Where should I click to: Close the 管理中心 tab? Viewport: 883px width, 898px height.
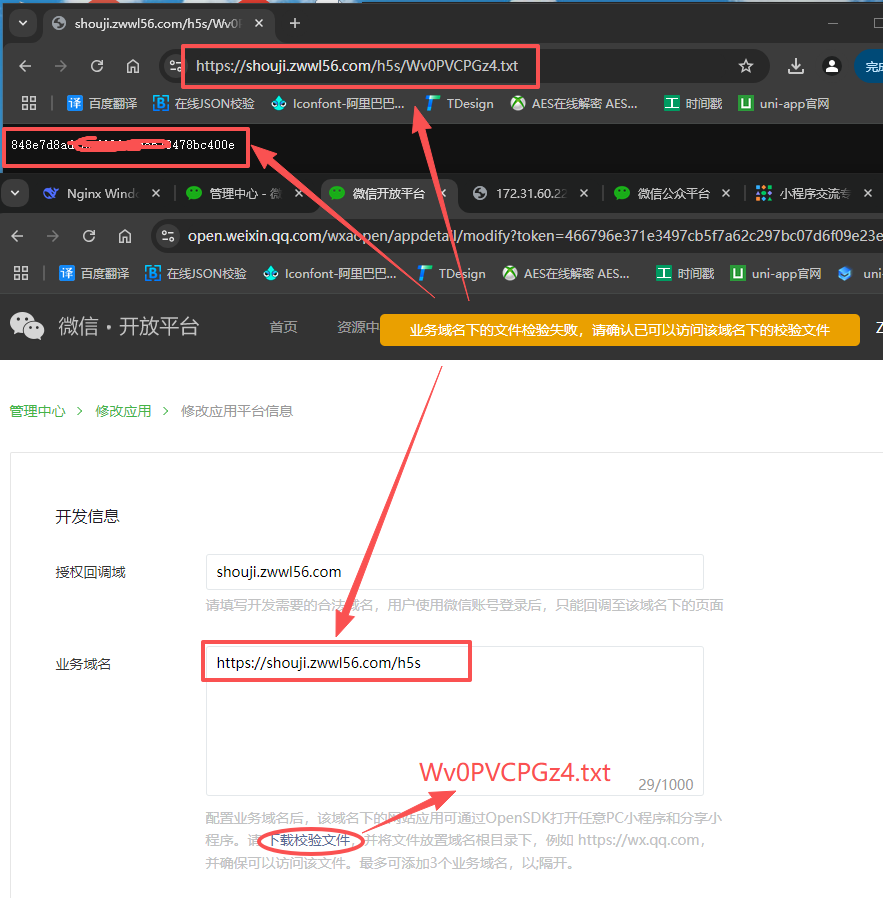click(298, 194)
